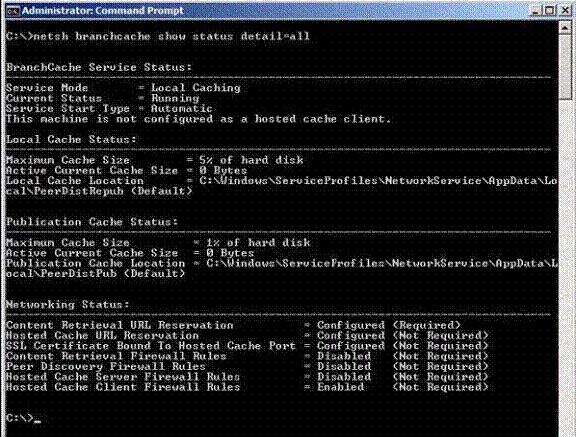Screen dimensions: 576x437
Task: Open the Command Prompt system menu icon
Action: pyautogui.click(x=13, y=11)
